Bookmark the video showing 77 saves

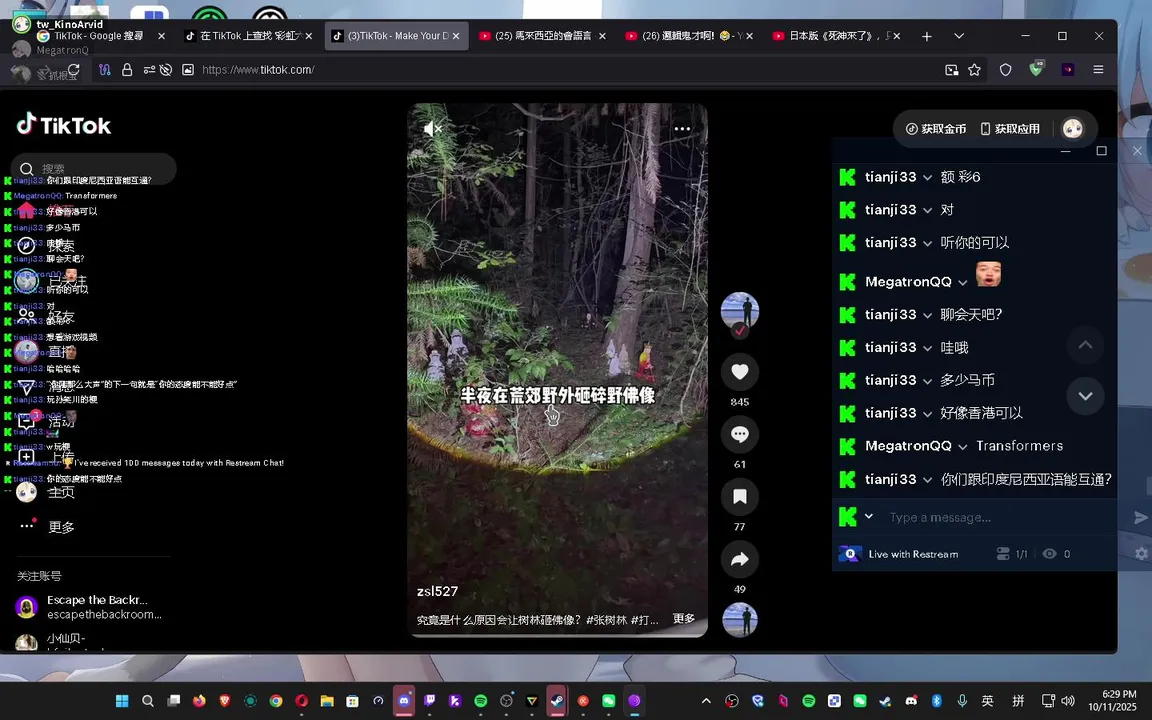tap(739, 497)
